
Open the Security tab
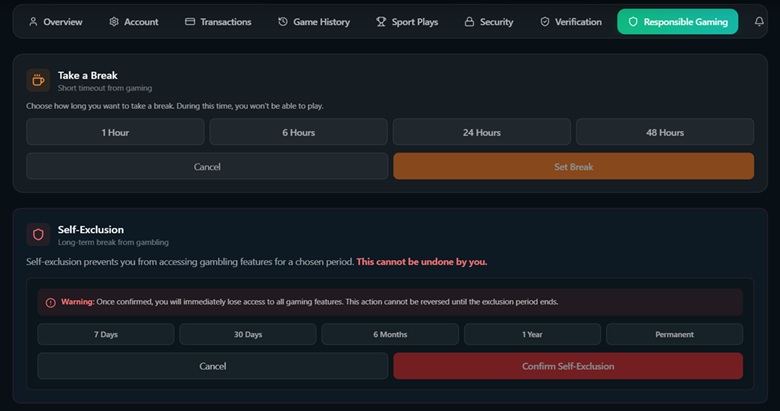click(x=489, y=22)
